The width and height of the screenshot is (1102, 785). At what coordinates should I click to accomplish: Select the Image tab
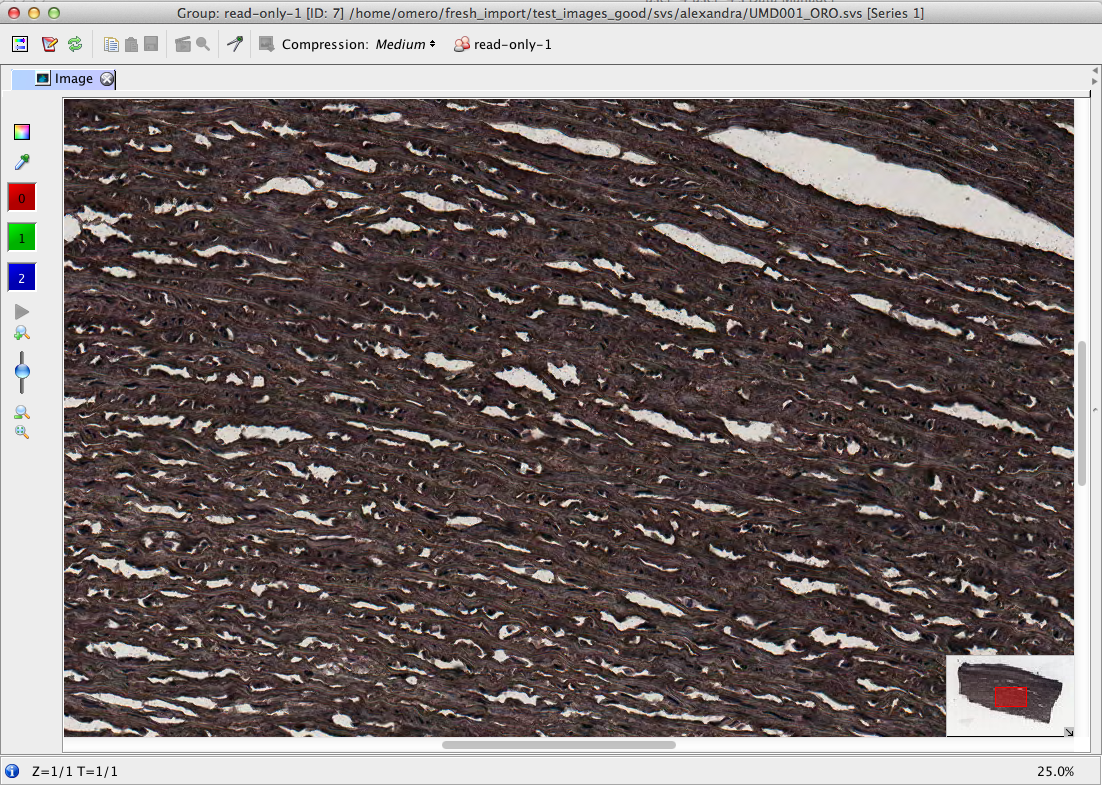(x=73, y=79)
